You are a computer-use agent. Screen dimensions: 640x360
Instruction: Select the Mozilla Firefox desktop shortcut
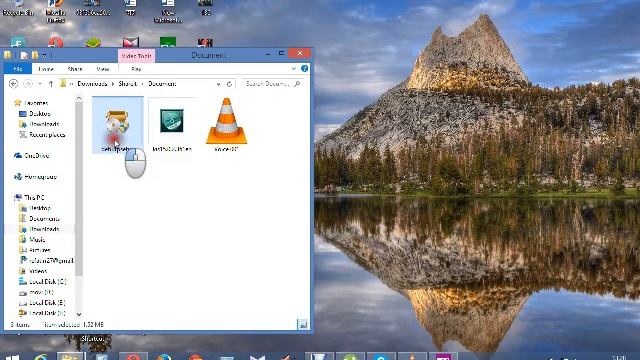(x=56, y=11)
